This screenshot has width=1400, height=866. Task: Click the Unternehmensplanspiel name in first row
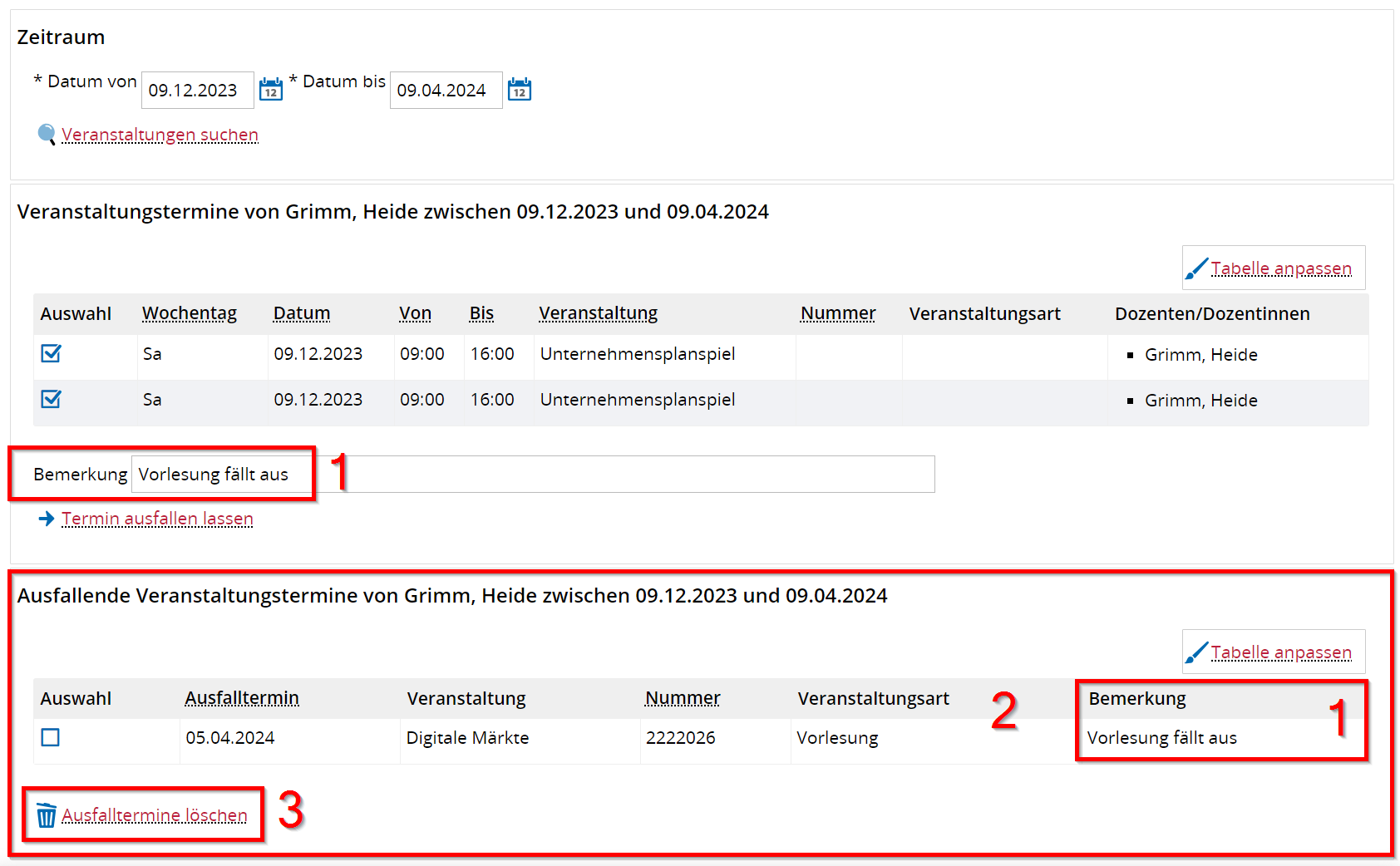(638, 354)
